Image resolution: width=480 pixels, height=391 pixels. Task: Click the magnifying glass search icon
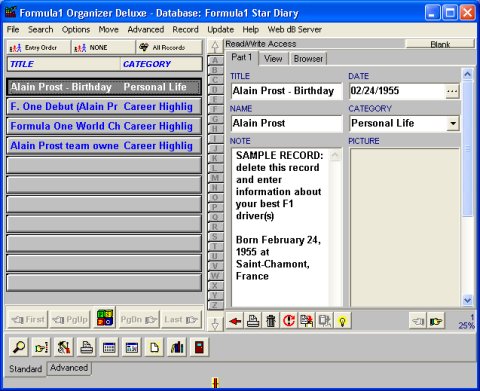(x=19, y=347)
